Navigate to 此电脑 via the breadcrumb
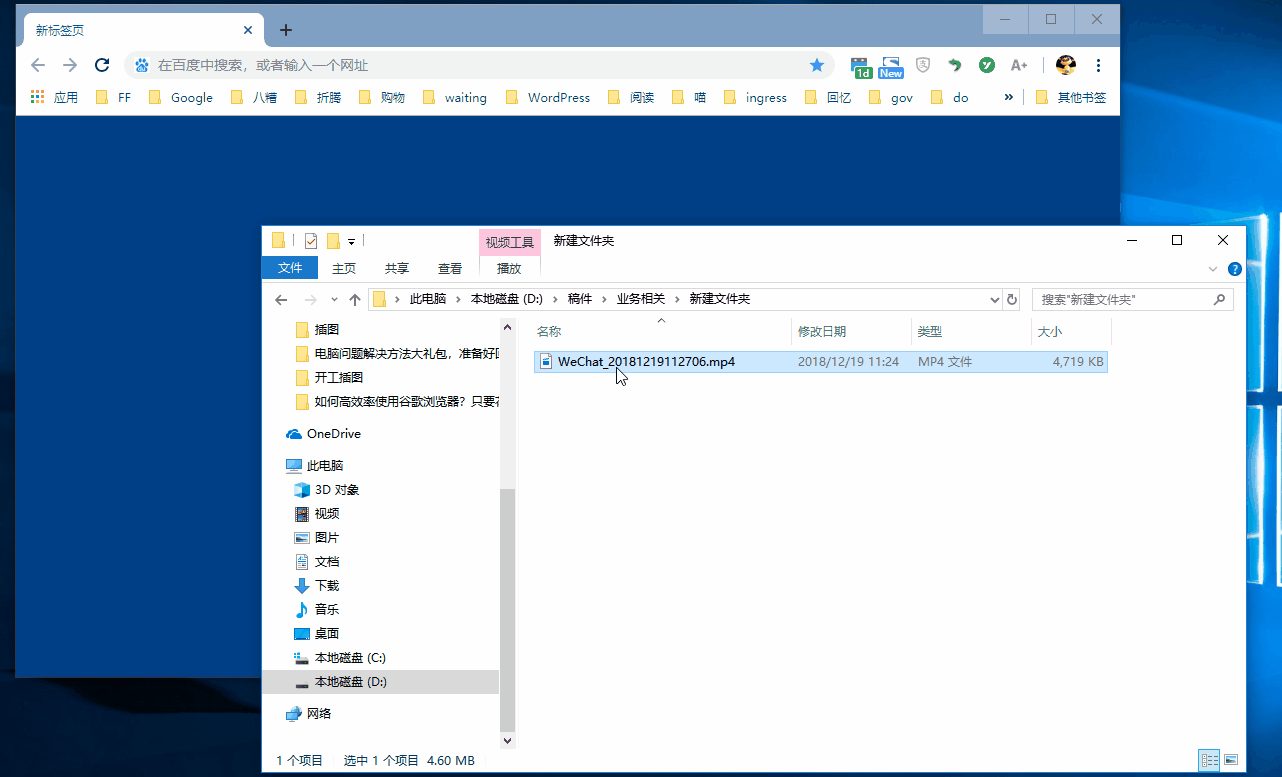1282x777 pixels. point(430,298)
